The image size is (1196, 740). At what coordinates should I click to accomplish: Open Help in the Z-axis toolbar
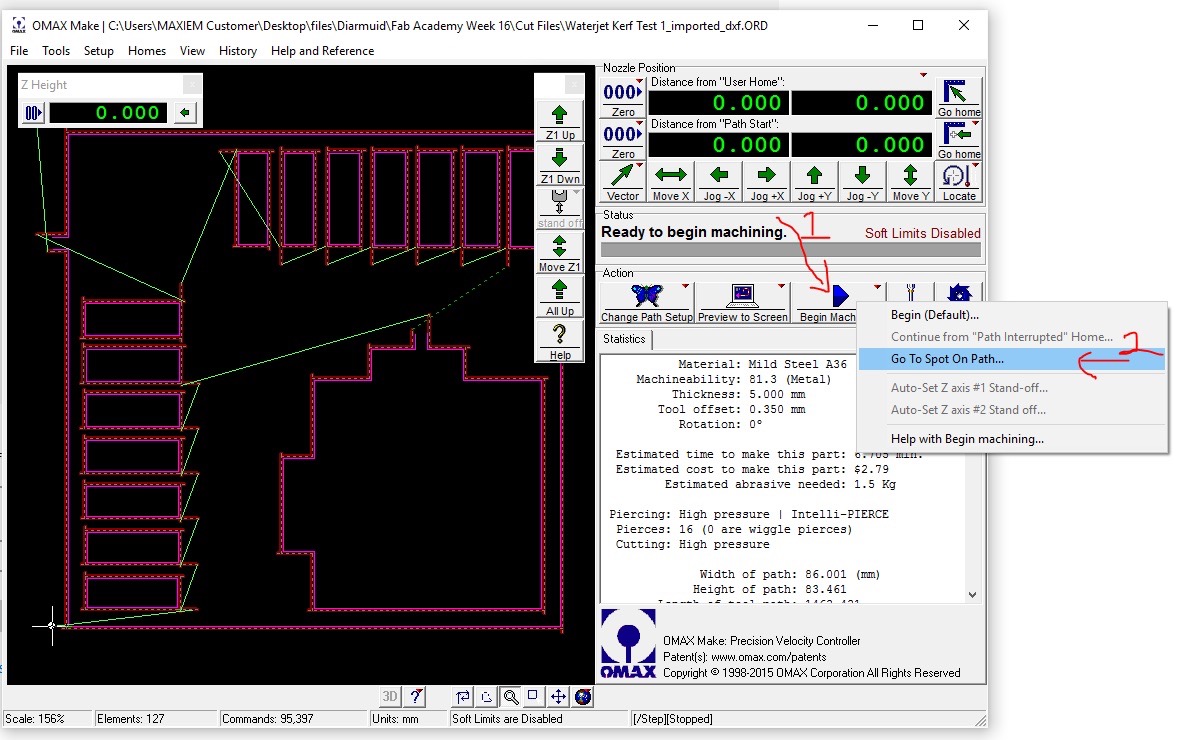click(560, 341)
